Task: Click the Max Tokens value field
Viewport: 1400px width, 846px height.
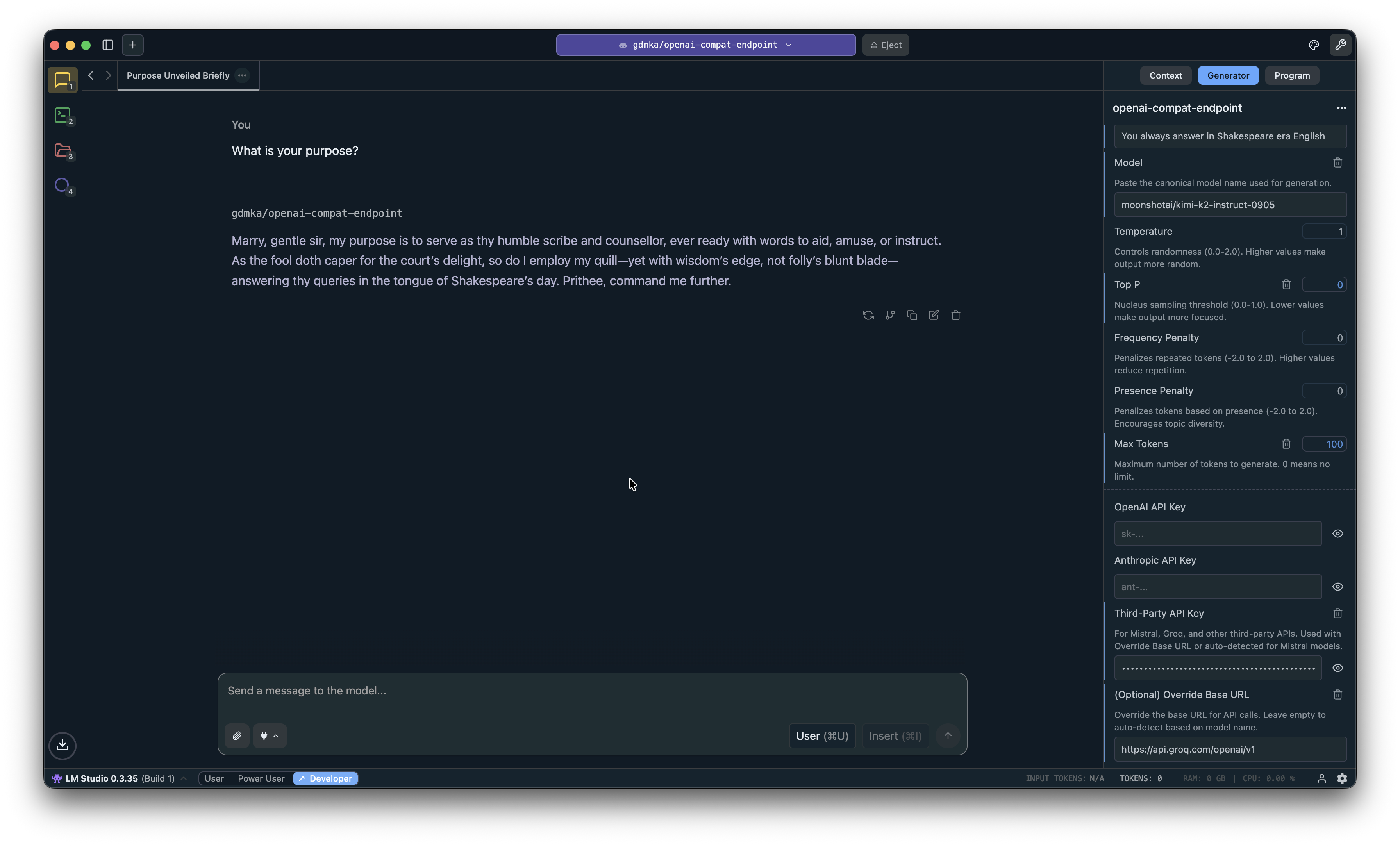Action: [x=1324, y=444]
